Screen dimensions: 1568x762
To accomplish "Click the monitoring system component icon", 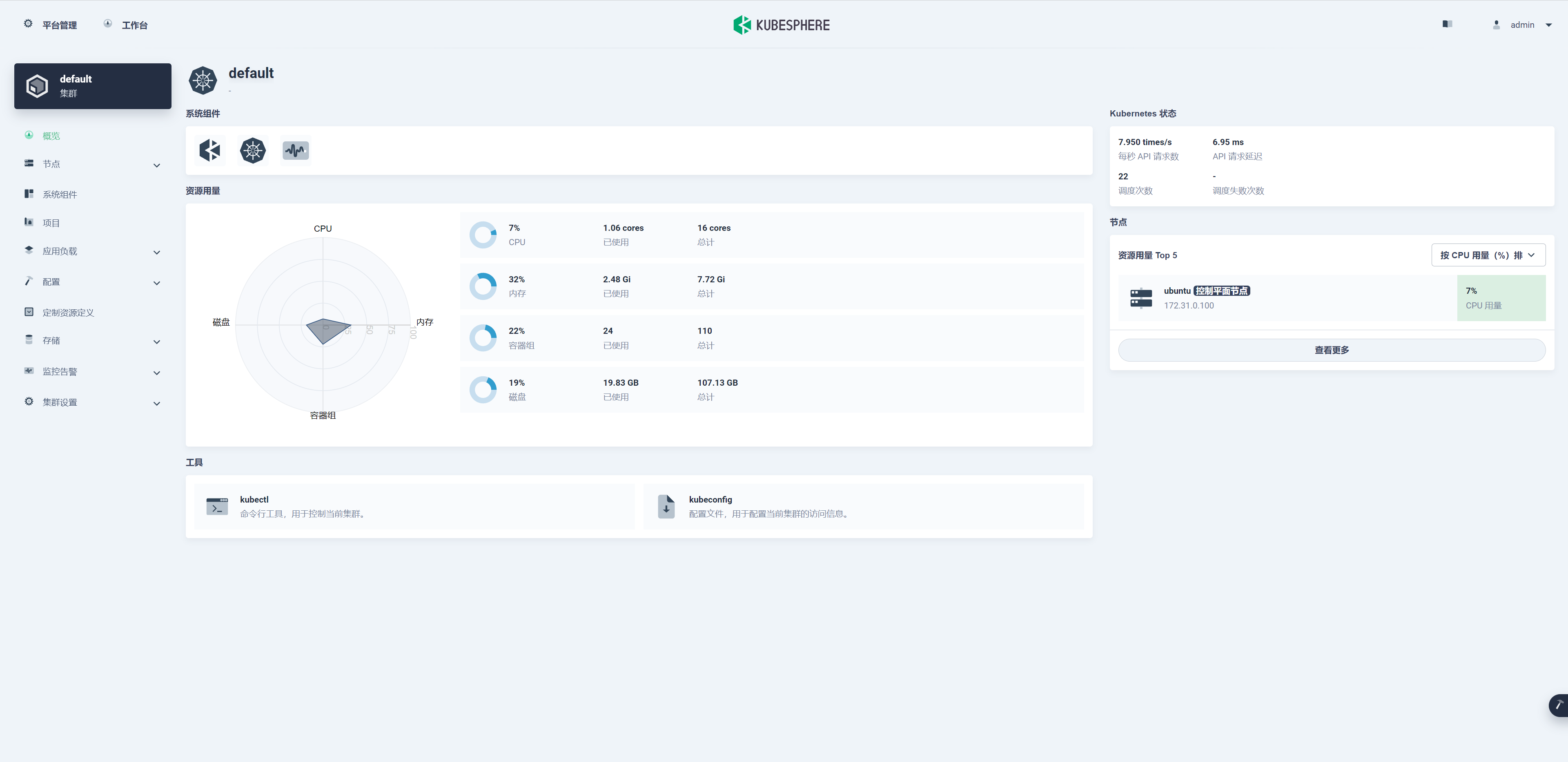I will [x=296, y=150].
